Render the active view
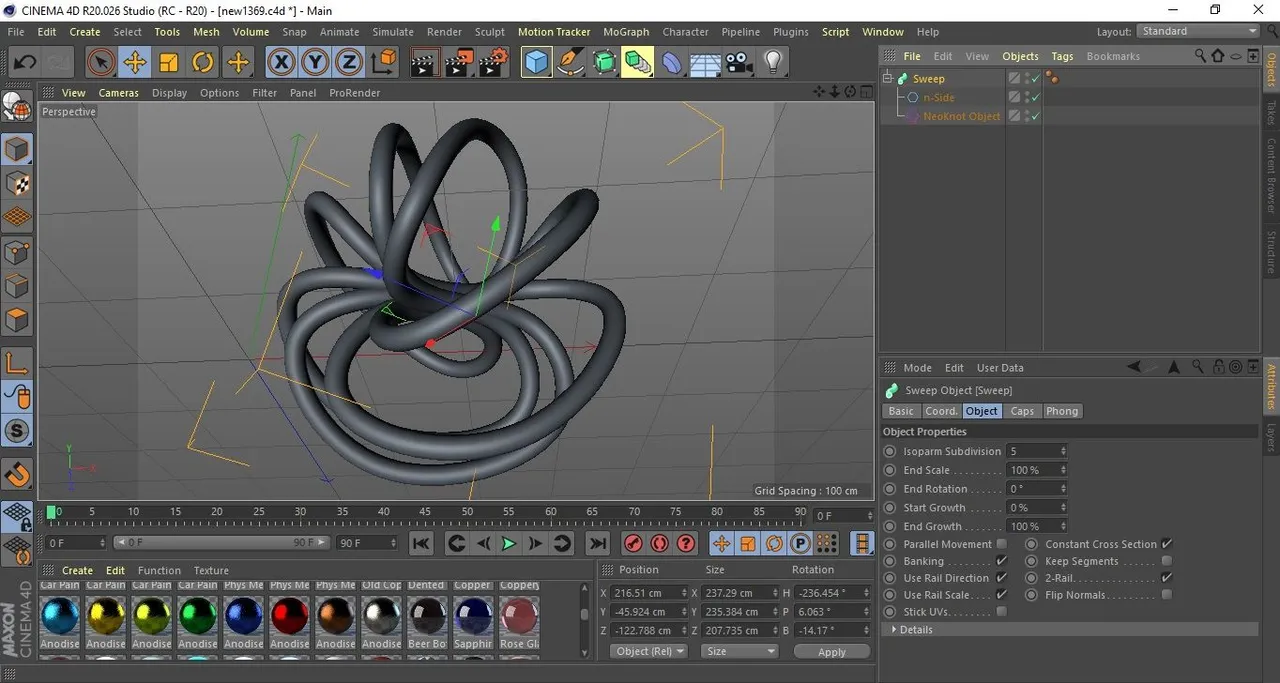 tap(424, 63)
